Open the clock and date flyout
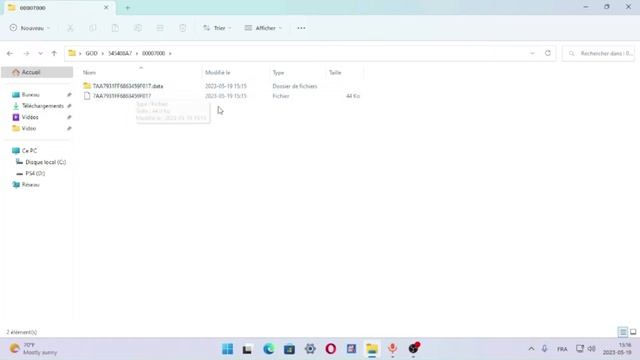Image resolution: width=640 pixels, height=360 pixels. click(x=617, y=349)
